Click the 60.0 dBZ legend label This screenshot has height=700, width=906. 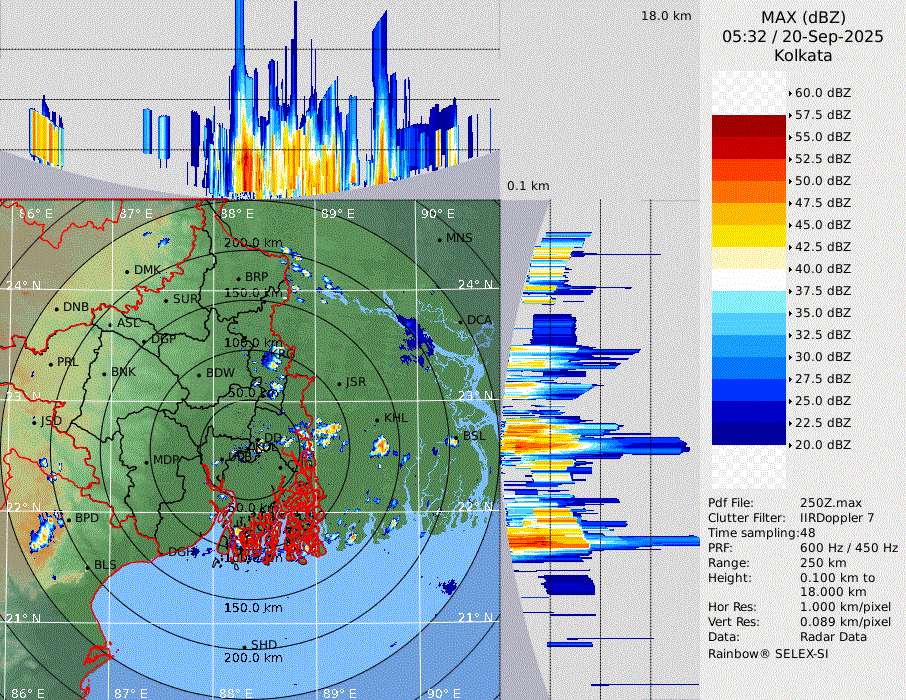pos(822,93)
